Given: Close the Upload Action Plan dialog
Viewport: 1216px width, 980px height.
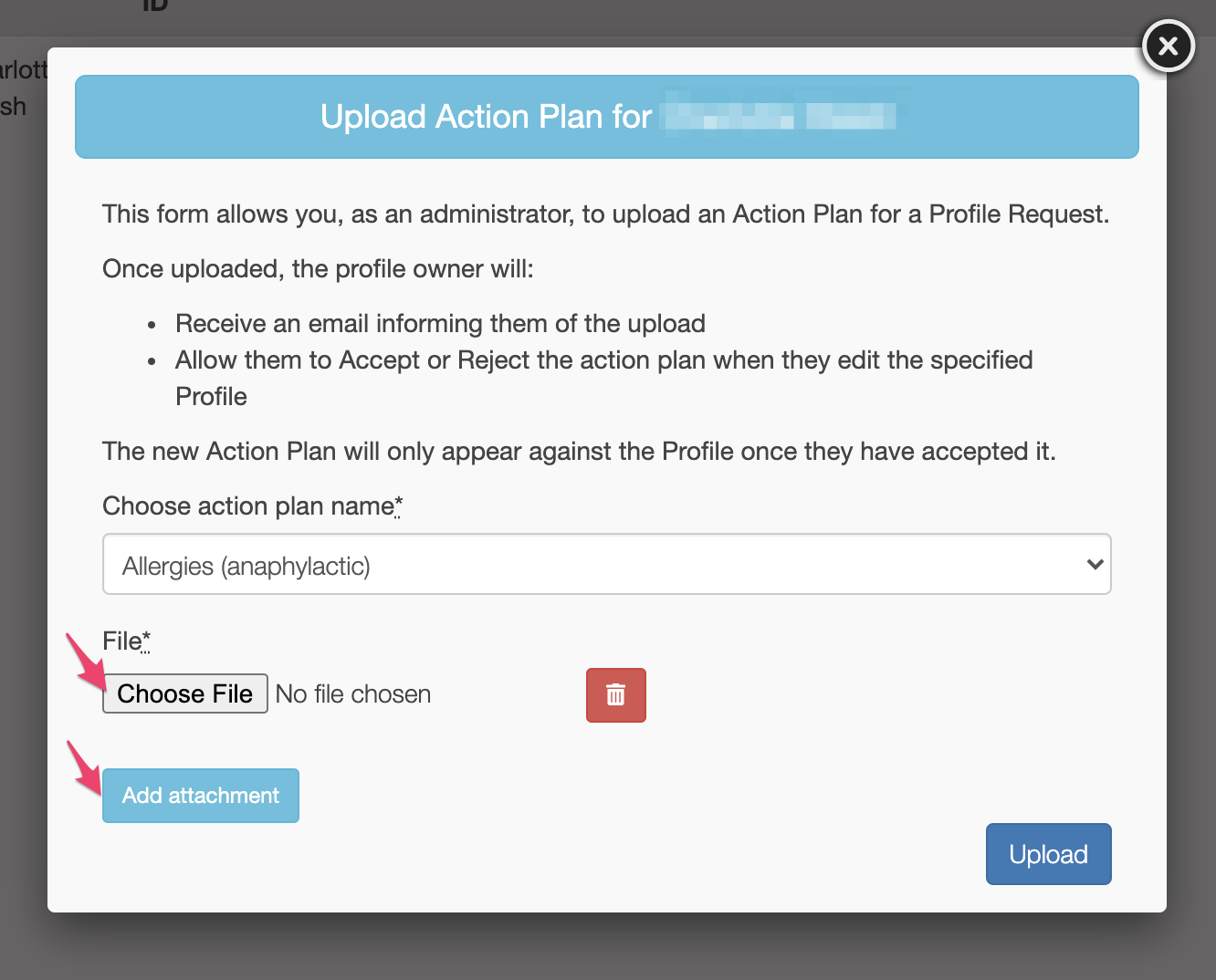Looking at the screenshot, I should click(1168, 47).
